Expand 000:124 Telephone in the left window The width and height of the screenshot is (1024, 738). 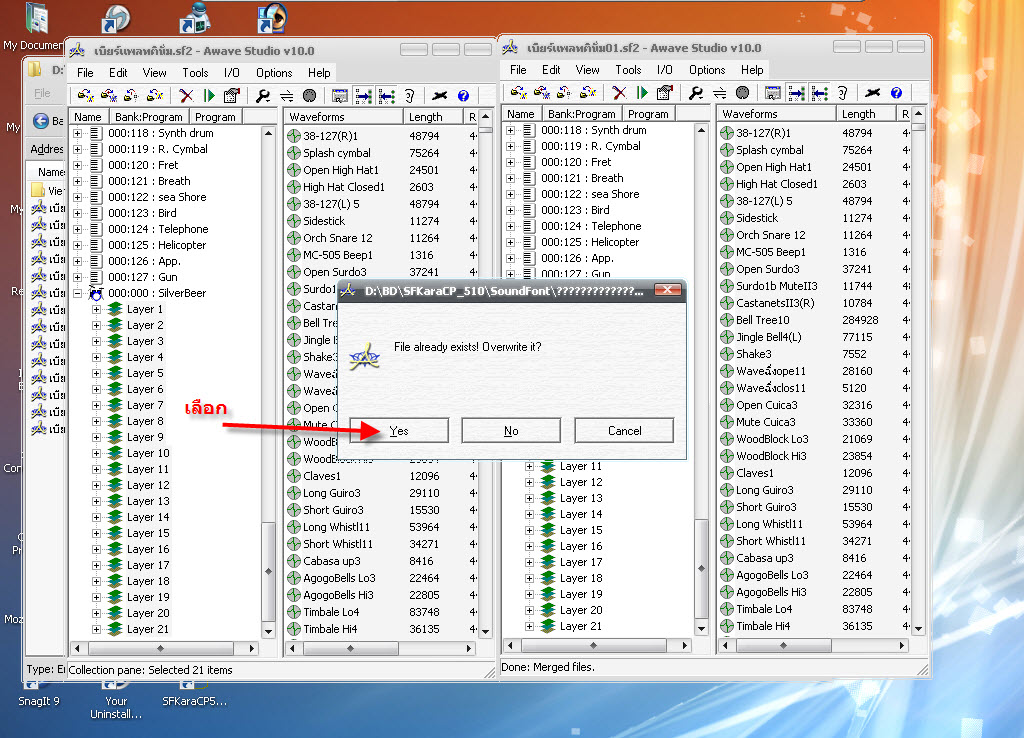point(78,229)
